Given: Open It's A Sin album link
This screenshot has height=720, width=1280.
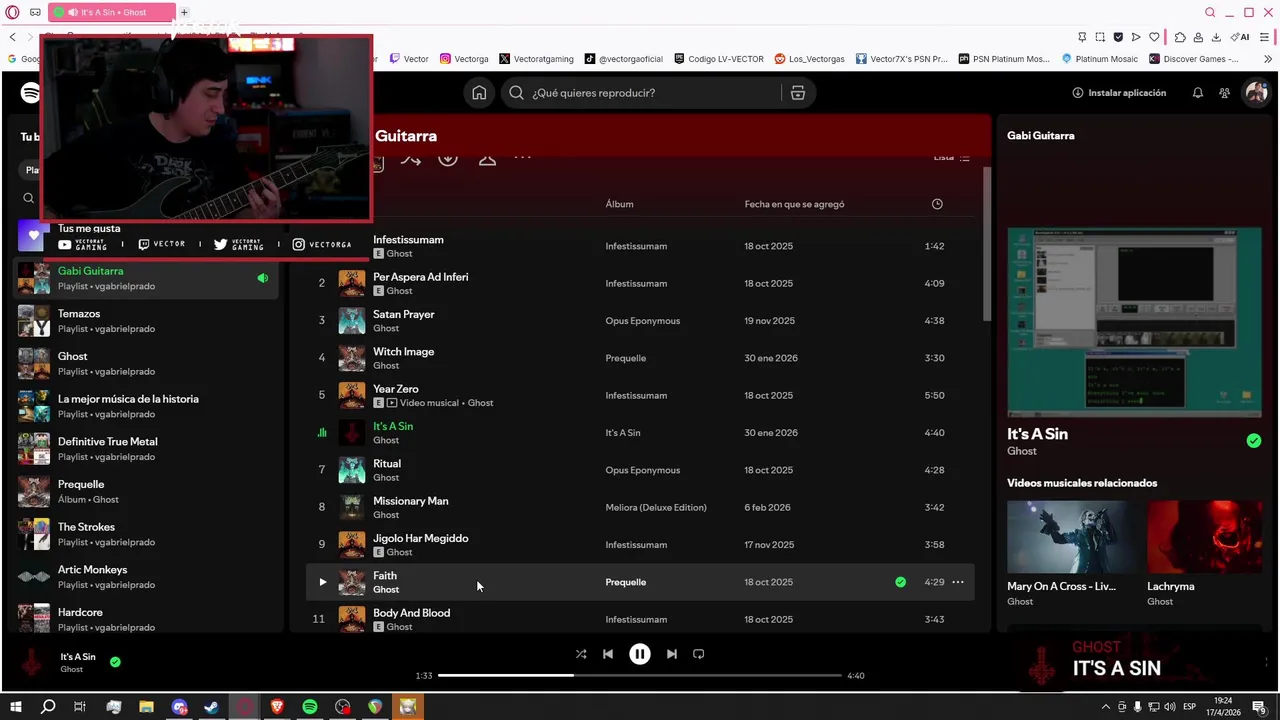Looking at the screenshot, I should (623, 433).
